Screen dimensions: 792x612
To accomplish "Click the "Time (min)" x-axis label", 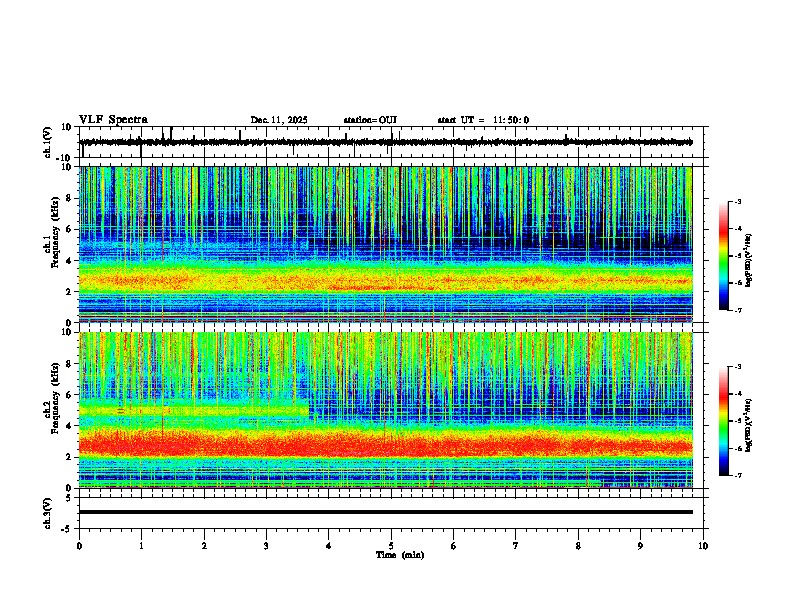I will click(x=400, y=555).
